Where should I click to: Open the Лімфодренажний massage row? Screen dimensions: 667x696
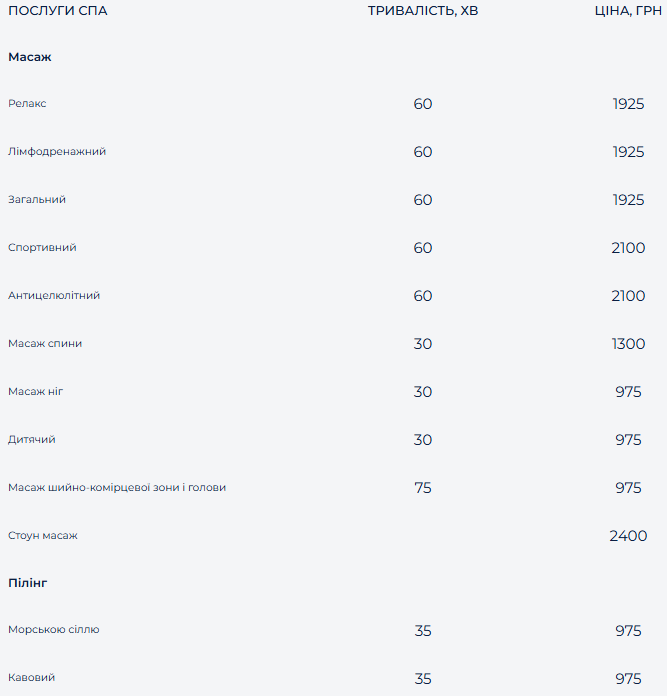[57, 152]
